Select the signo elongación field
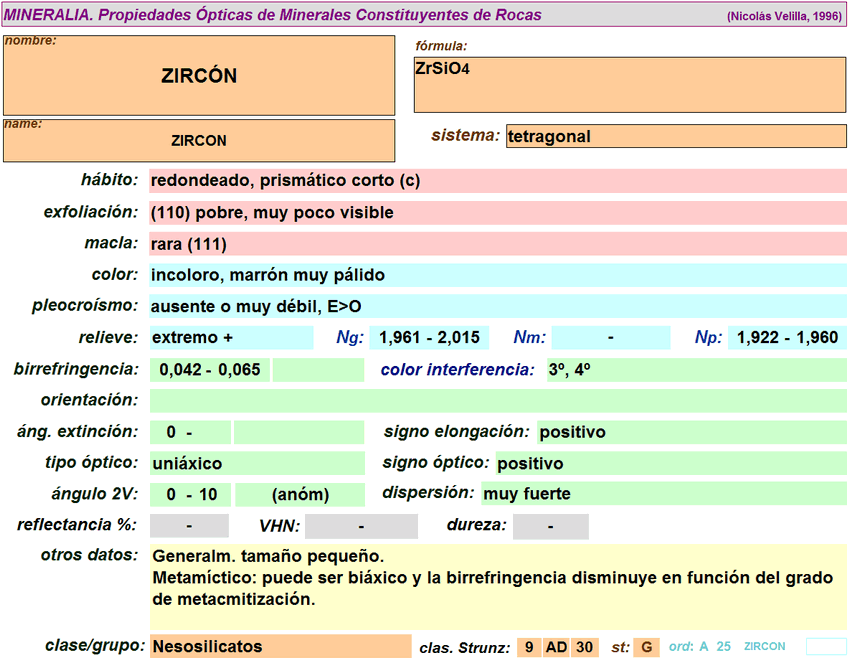 click(691, 432)
